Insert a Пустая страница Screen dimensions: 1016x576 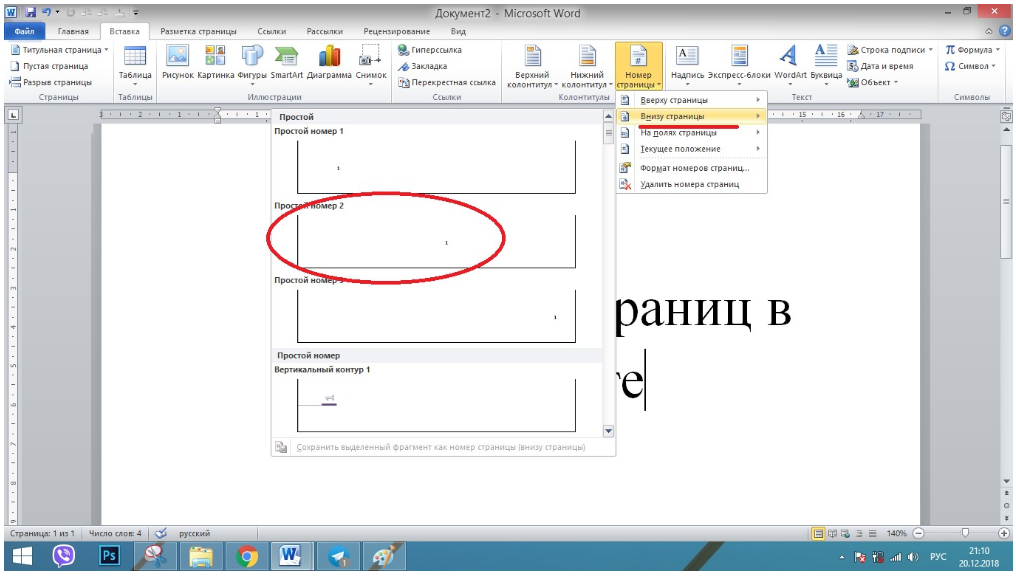49,66
